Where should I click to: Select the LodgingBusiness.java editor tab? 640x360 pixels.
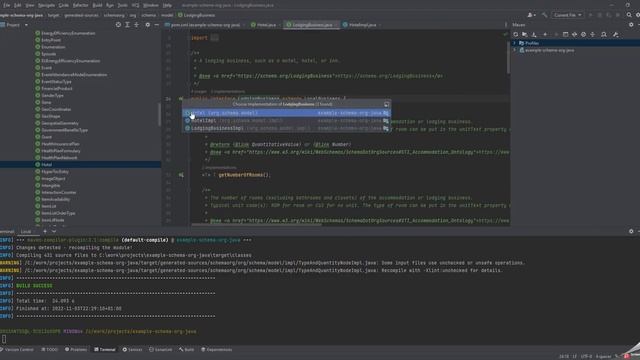pyautogui.click(x=312, y=25)
